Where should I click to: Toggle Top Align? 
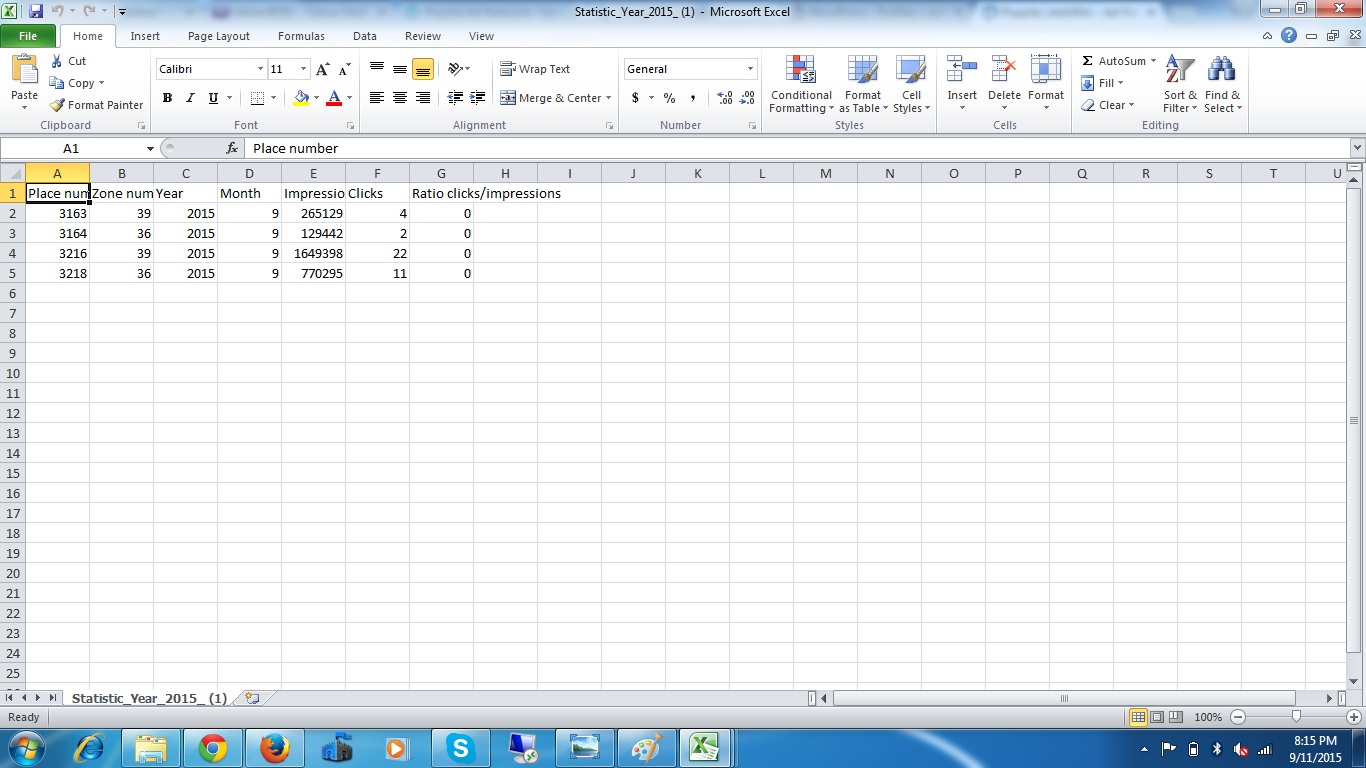pos(377,69)
